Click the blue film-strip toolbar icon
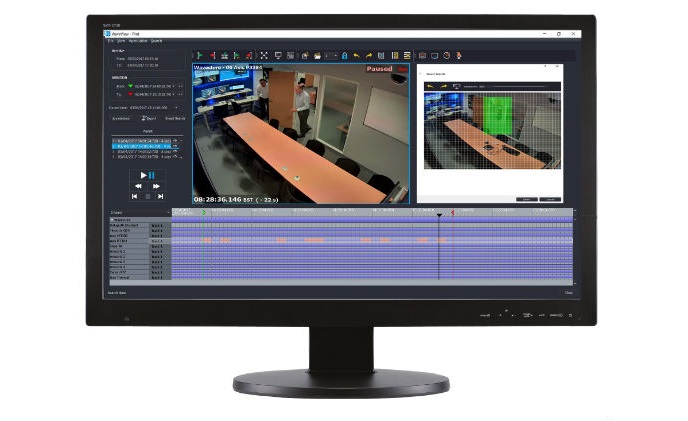The height and width of the screenshot is (421, 688). pyautogui.click(x=381, y=56)
